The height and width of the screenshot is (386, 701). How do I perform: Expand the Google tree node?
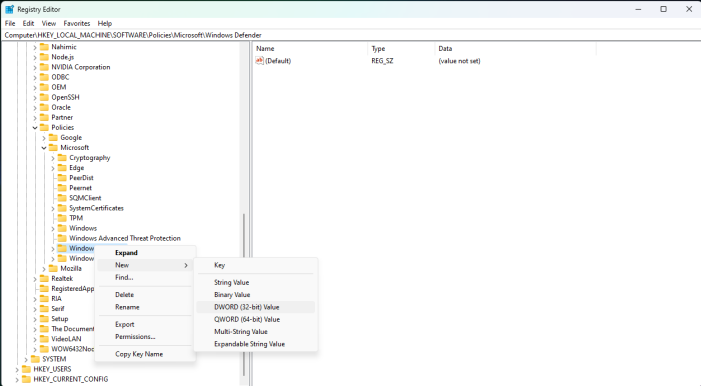(44, 138)
